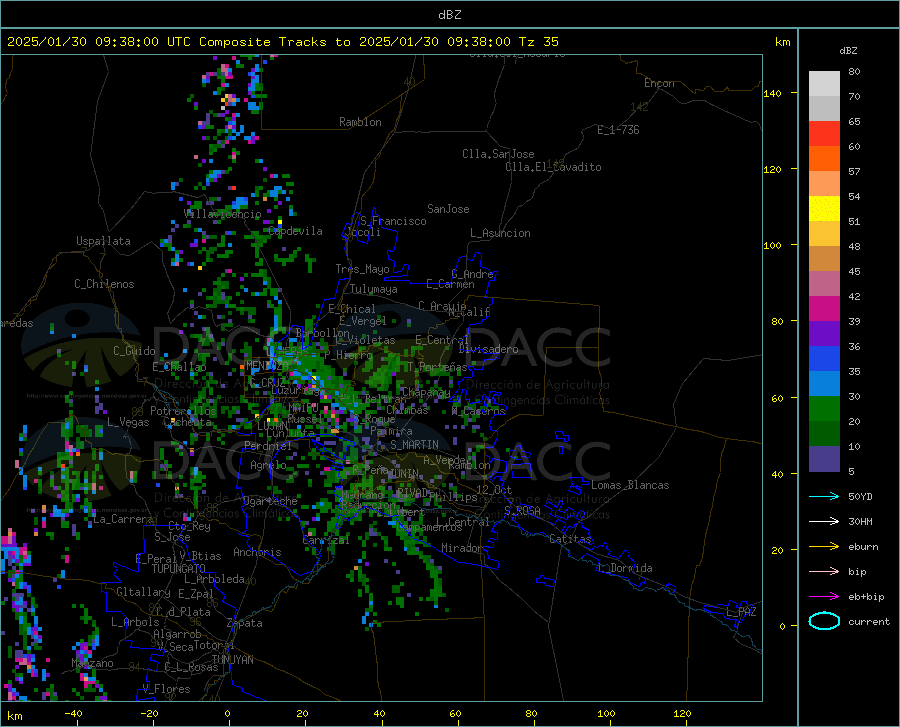
Task: Click the S_MARTIN city label
Action: click(414, 445)
